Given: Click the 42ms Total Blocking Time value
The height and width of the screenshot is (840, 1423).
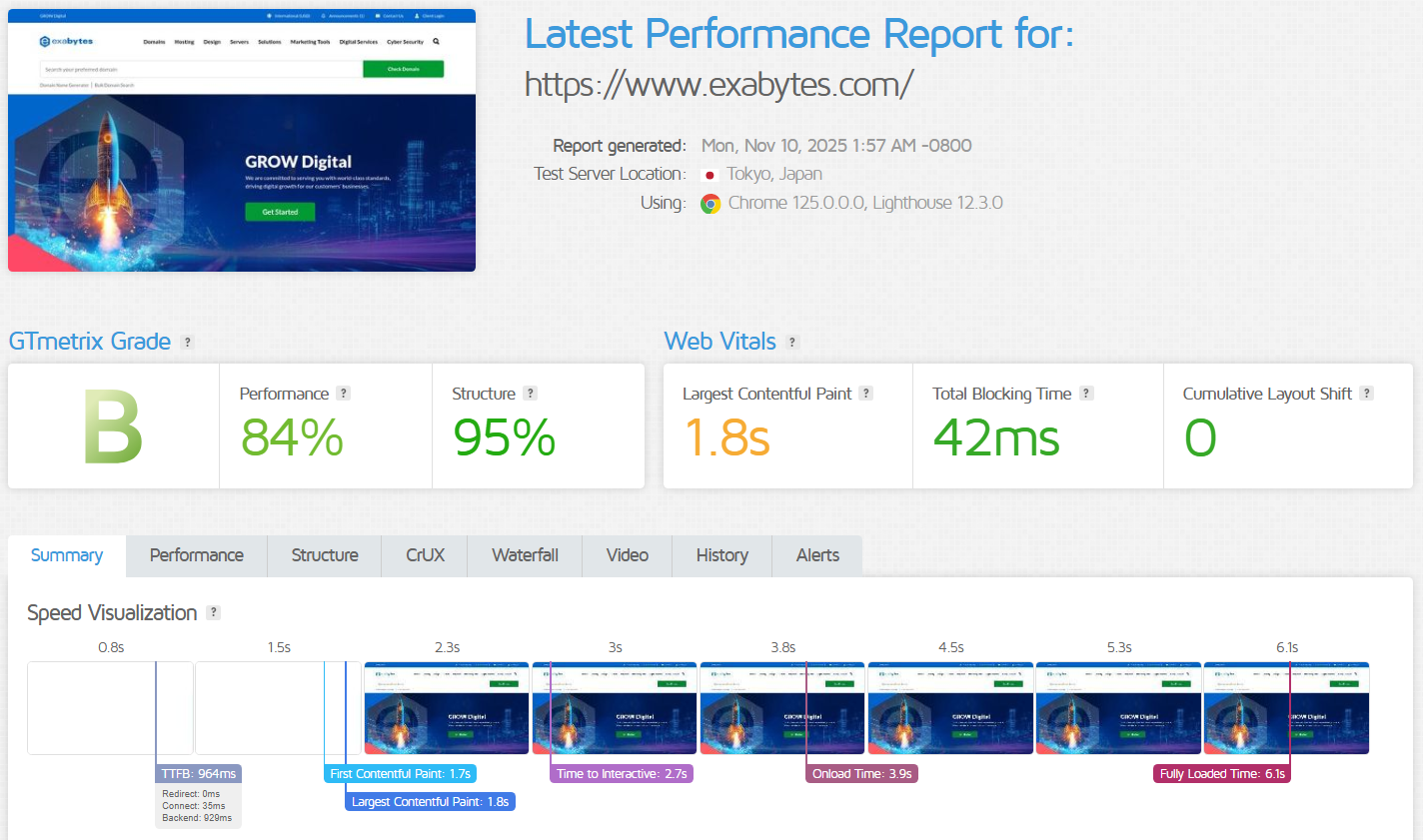Looking at the screenshot, I should [996, 437].
